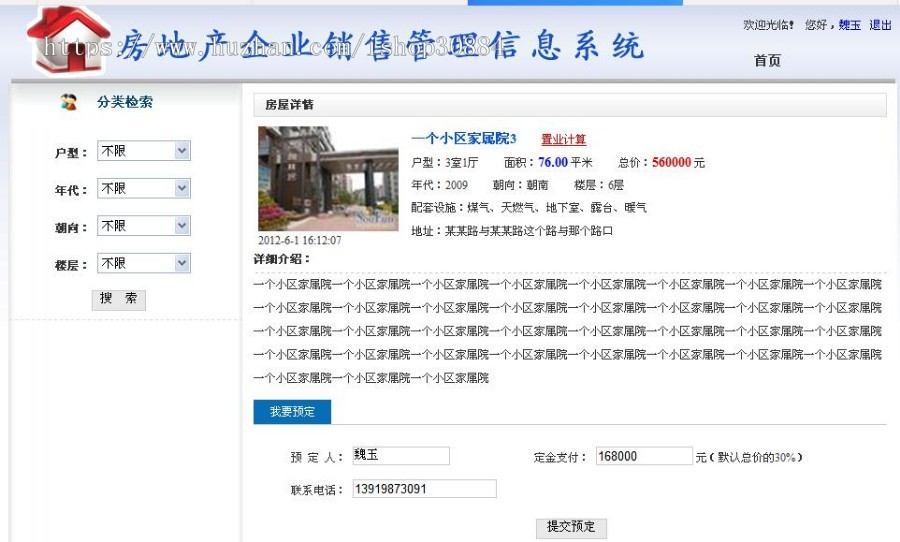Click the 魏玉 username link
Viewport: 900px width, 542px height.
849,25
